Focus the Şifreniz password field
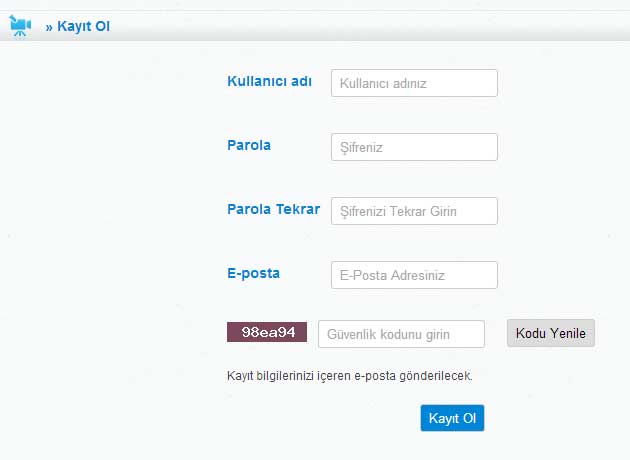The image size is (630, 460). point(414,147)
